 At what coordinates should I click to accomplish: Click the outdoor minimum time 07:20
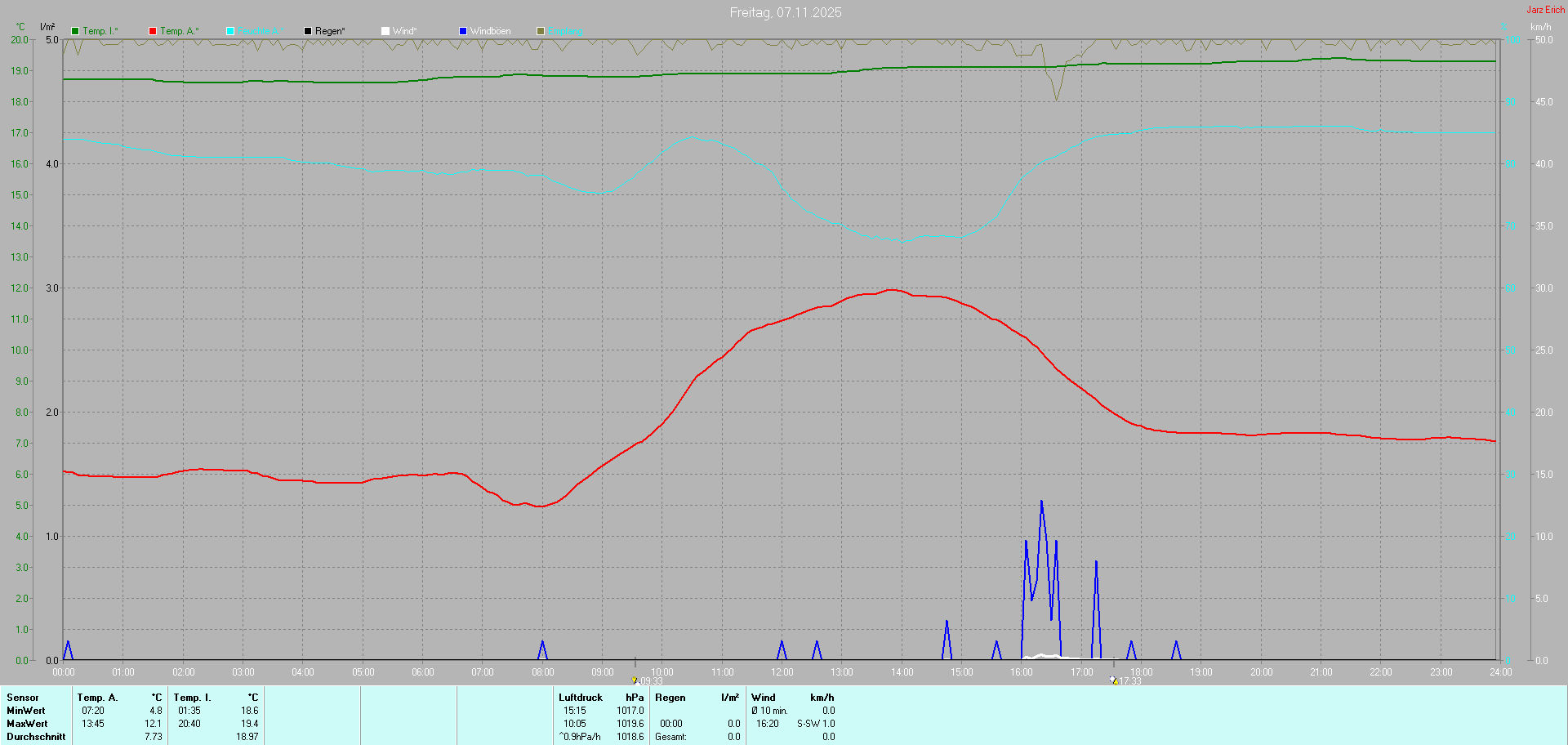pos(93,711)
